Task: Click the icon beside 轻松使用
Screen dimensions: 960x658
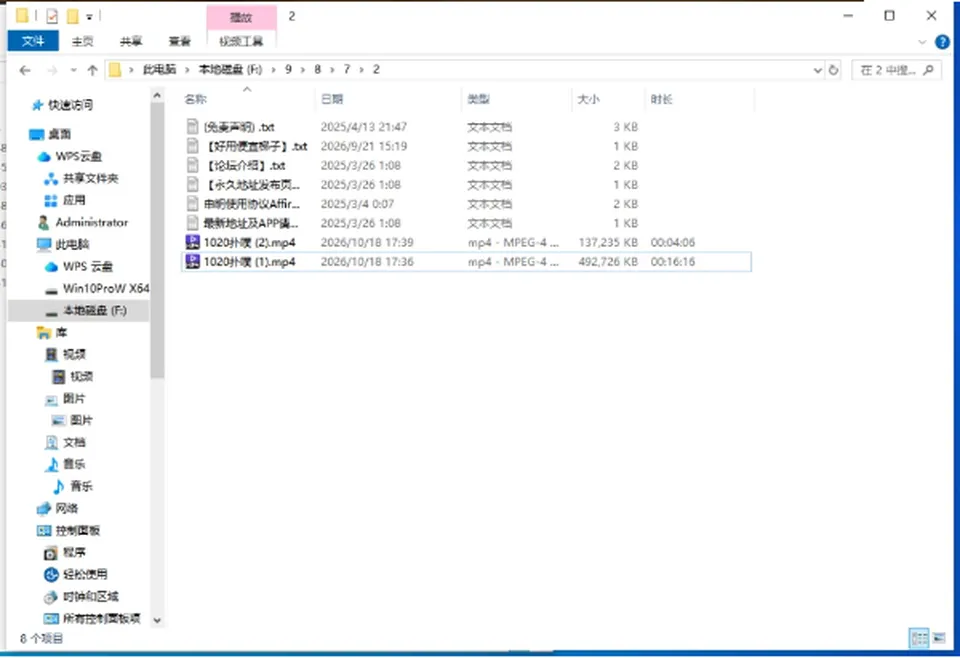Action: click(51, 575)
